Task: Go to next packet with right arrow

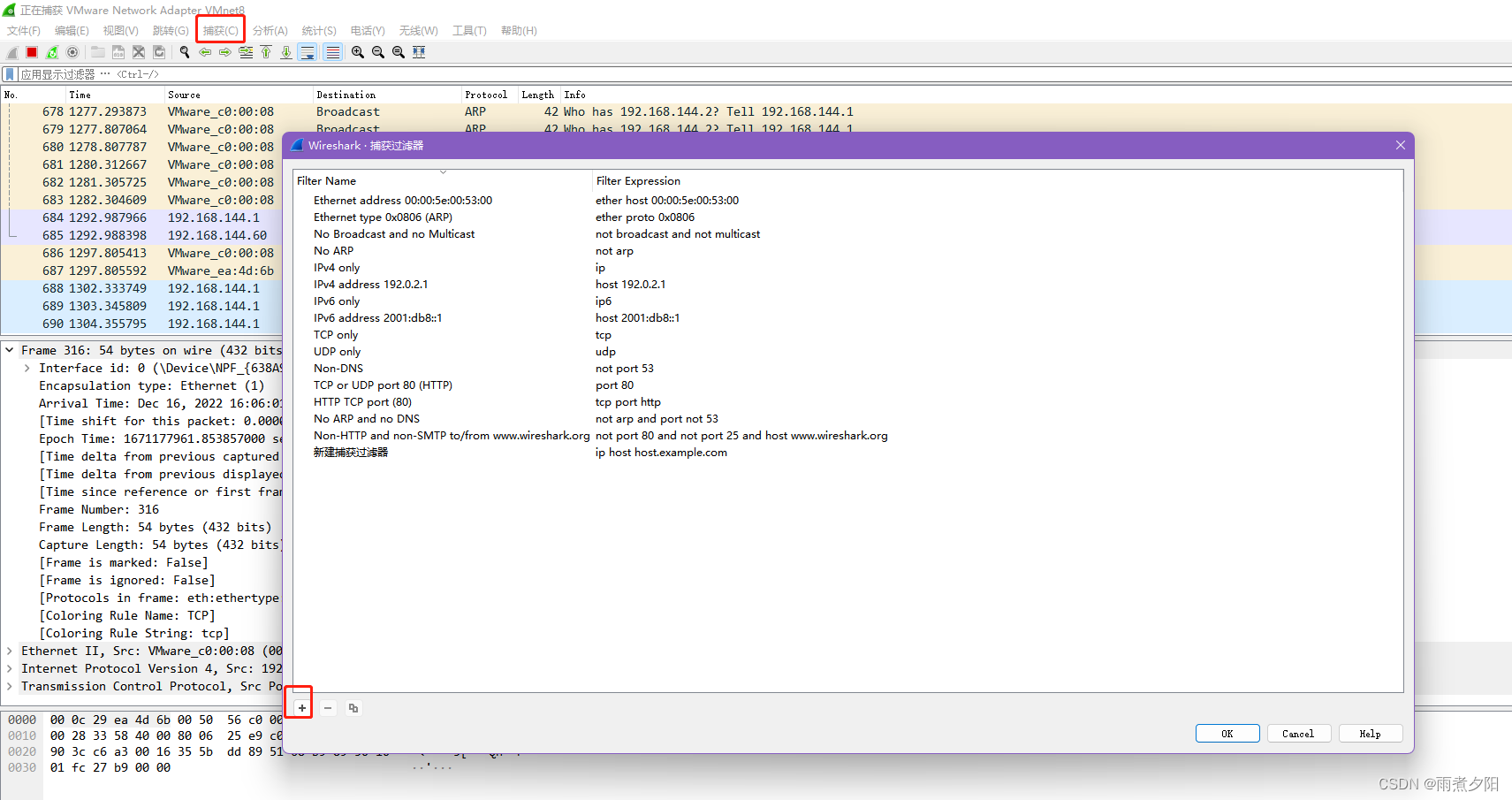Action: 225,52
